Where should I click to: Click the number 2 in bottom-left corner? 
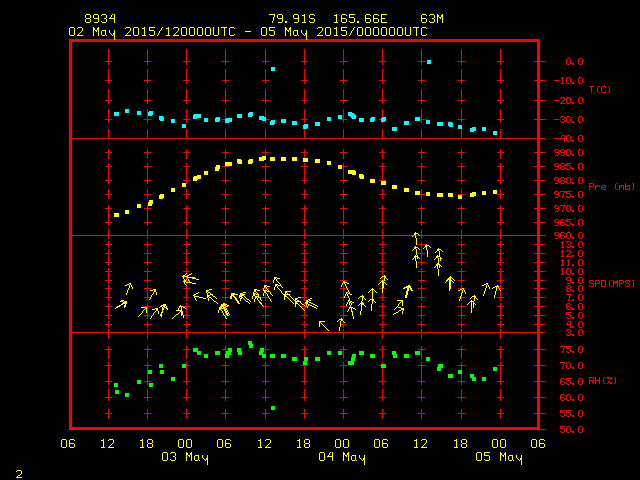[18, 471]
